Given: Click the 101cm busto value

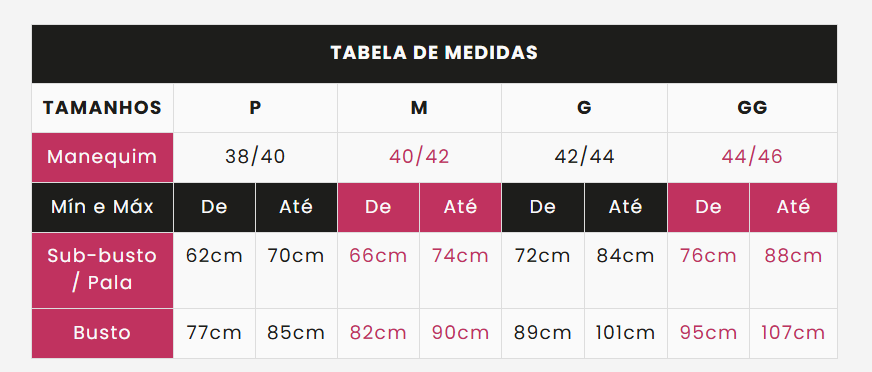Looking at the screenshot, I should pos(626,333).
